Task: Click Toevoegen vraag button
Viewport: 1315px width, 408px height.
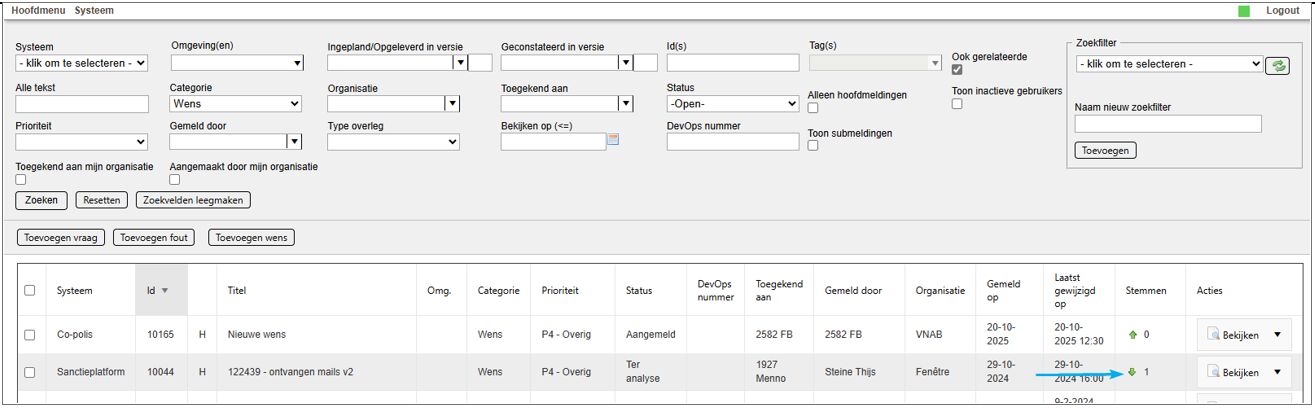Action: coord(61,238)
